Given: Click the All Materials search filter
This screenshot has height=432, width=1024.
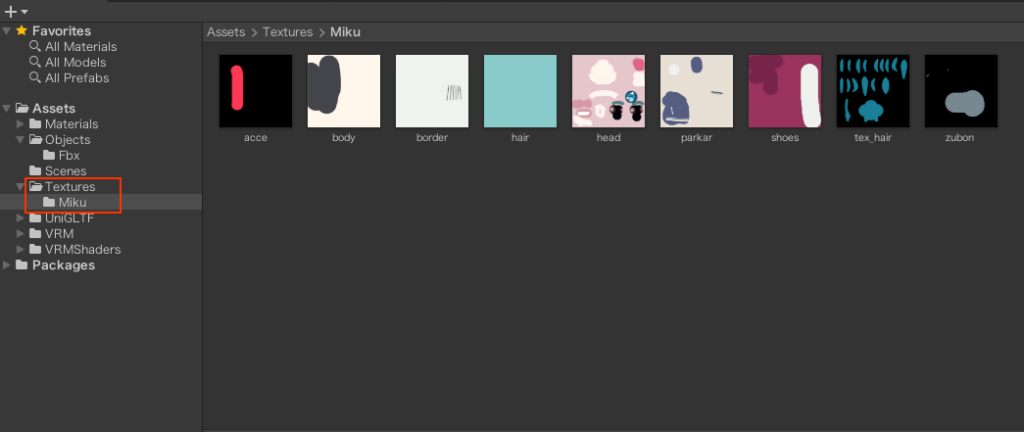Looking at the screenshot, I should tap(80, 47).
